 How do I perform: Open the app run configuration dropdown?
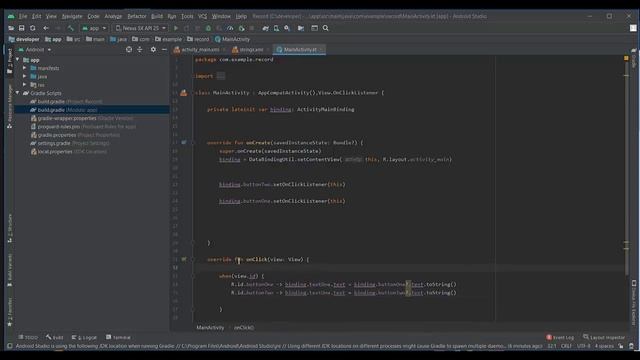pos(94,28)
